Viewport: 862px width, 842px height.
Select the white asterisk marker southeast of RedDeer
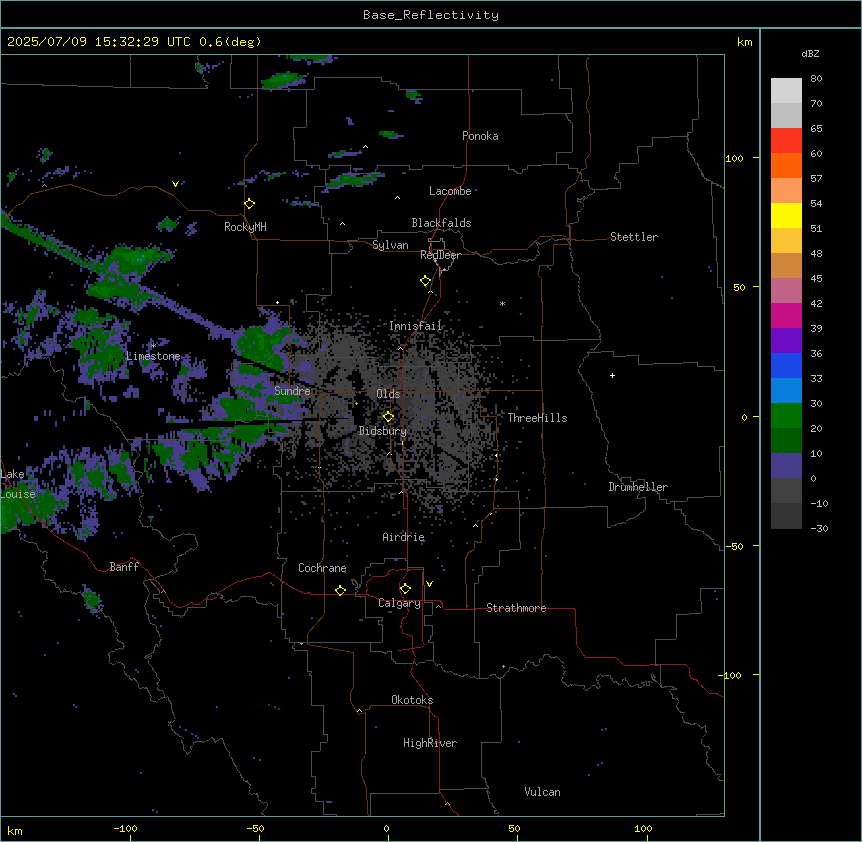pyautogui.click(x=502, y=303)
